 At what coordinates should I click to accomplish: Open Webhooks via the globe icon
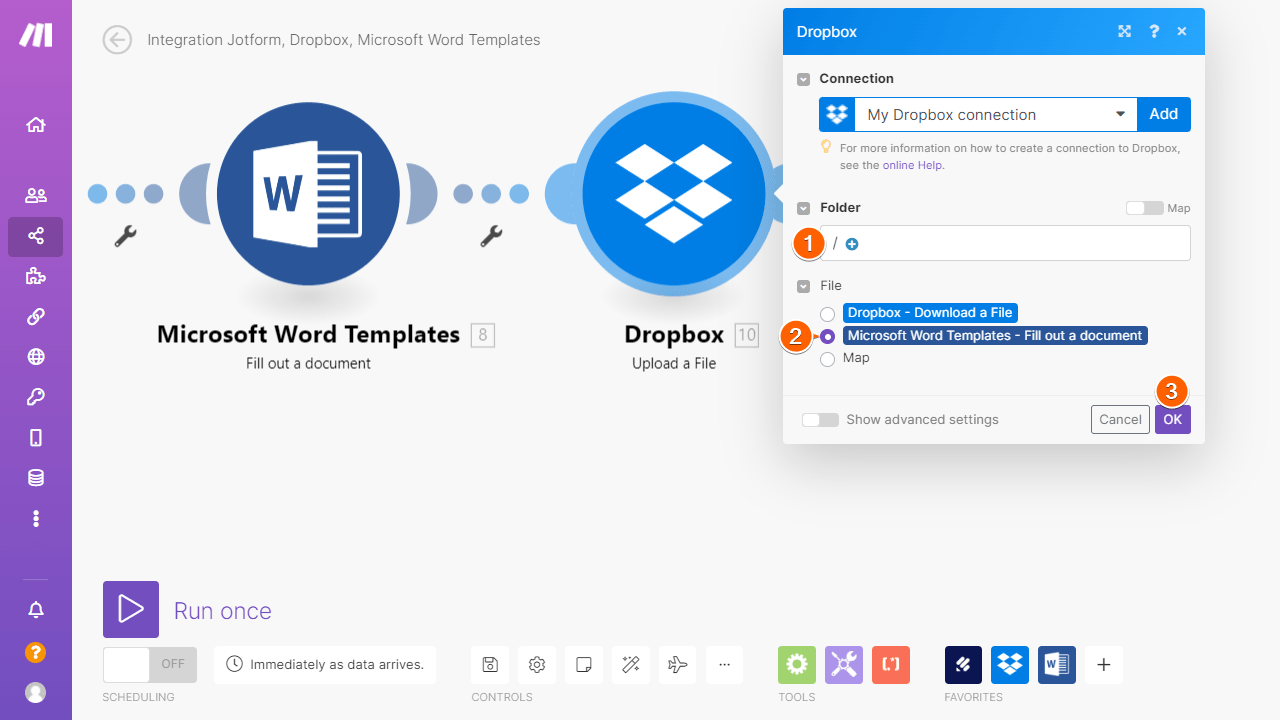pos(36,357)
